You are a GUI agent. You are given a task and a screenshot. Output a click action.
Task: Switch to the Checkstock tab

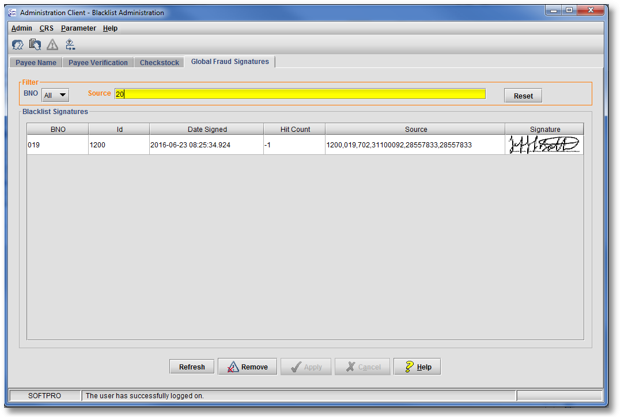tap(159, 63)
